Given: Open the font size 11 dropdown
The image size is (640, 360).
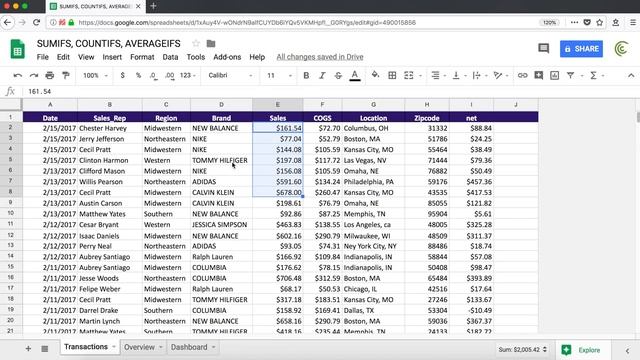Looking at the screenshot, I should [x=280, y=76].
